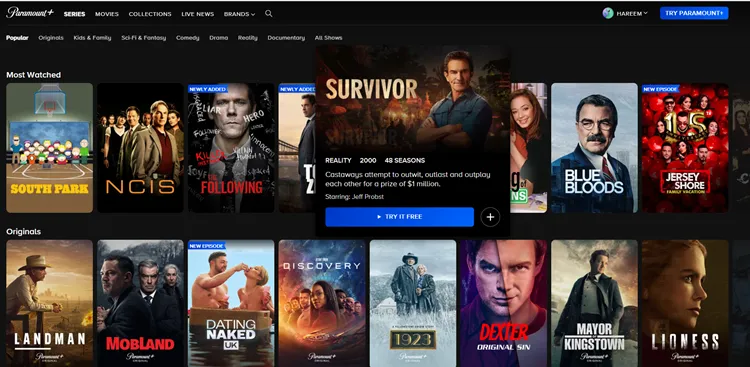
Task: Open LIVE NEWS in top navigation
Action: pos(198,14)
